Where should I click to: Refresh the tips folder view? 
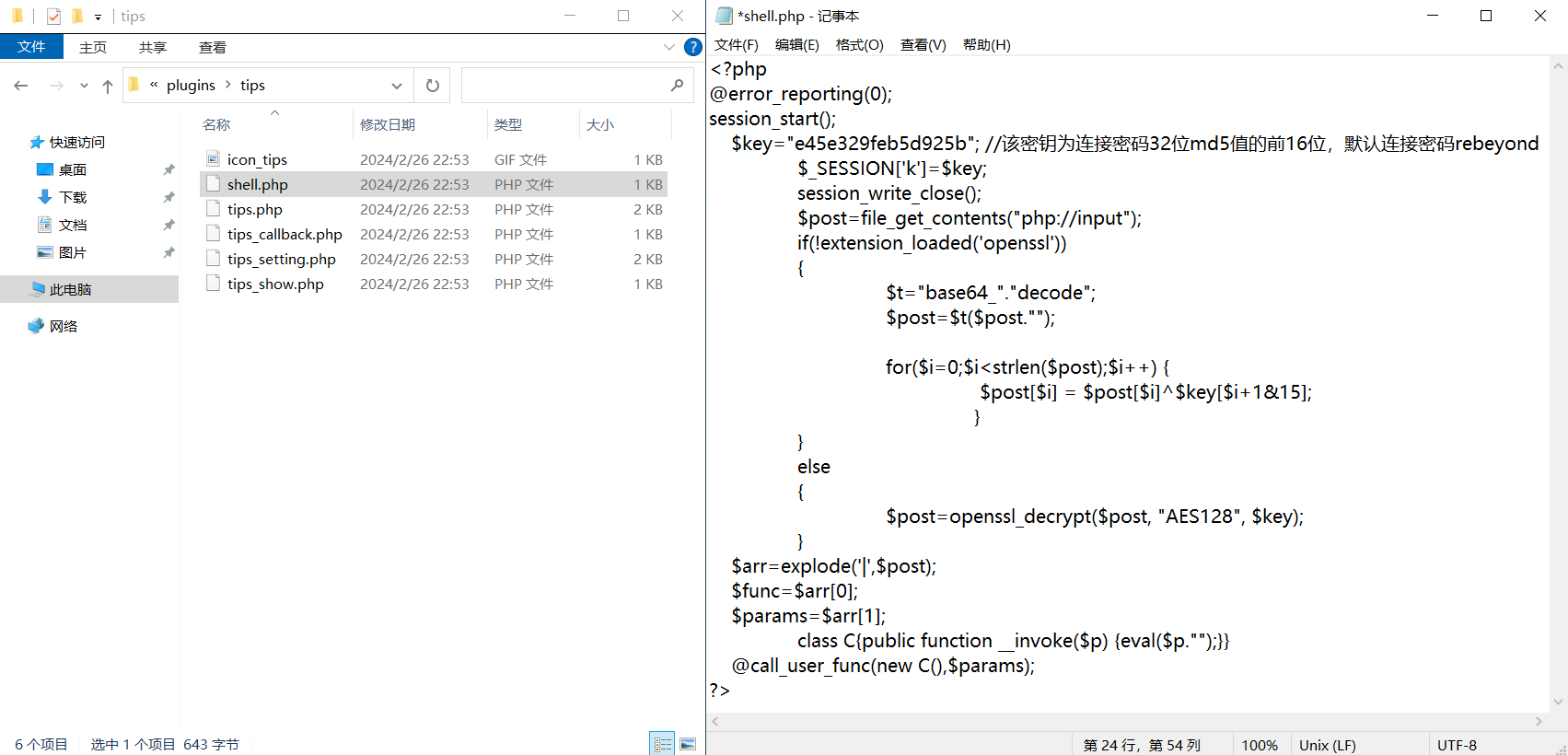[x=432, y=86]
